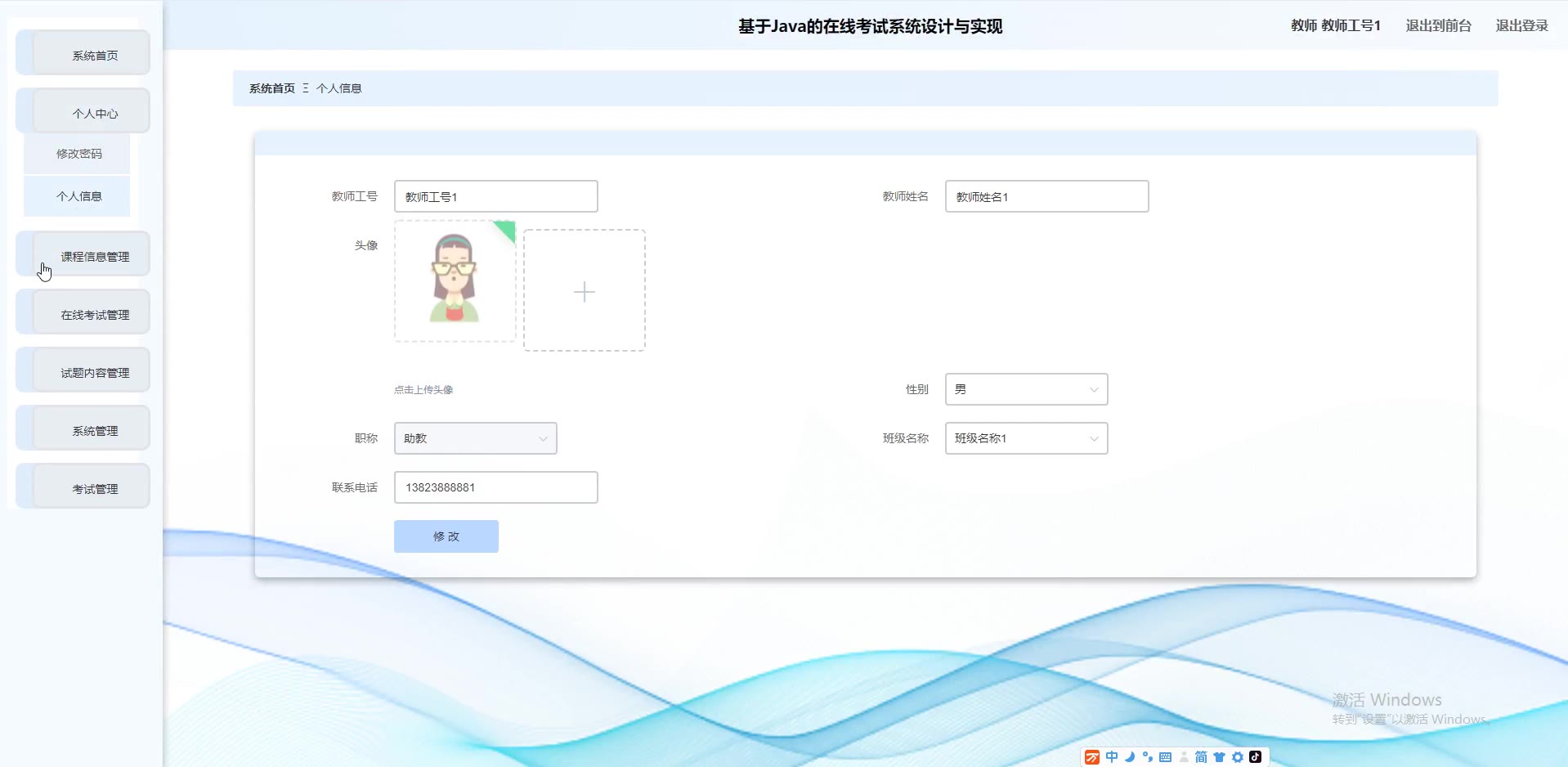
Task: Click the '教师 教师工号1' user label
Action: (1336, 26)
